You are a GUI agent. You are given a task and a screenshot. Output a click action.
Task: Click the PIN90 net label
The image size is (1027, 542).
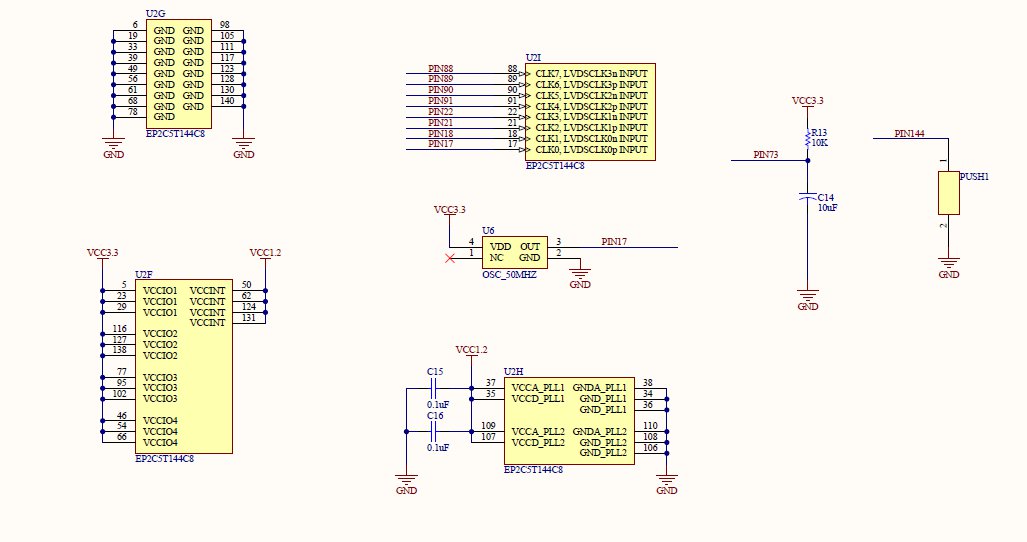click(x=440, y=90)
